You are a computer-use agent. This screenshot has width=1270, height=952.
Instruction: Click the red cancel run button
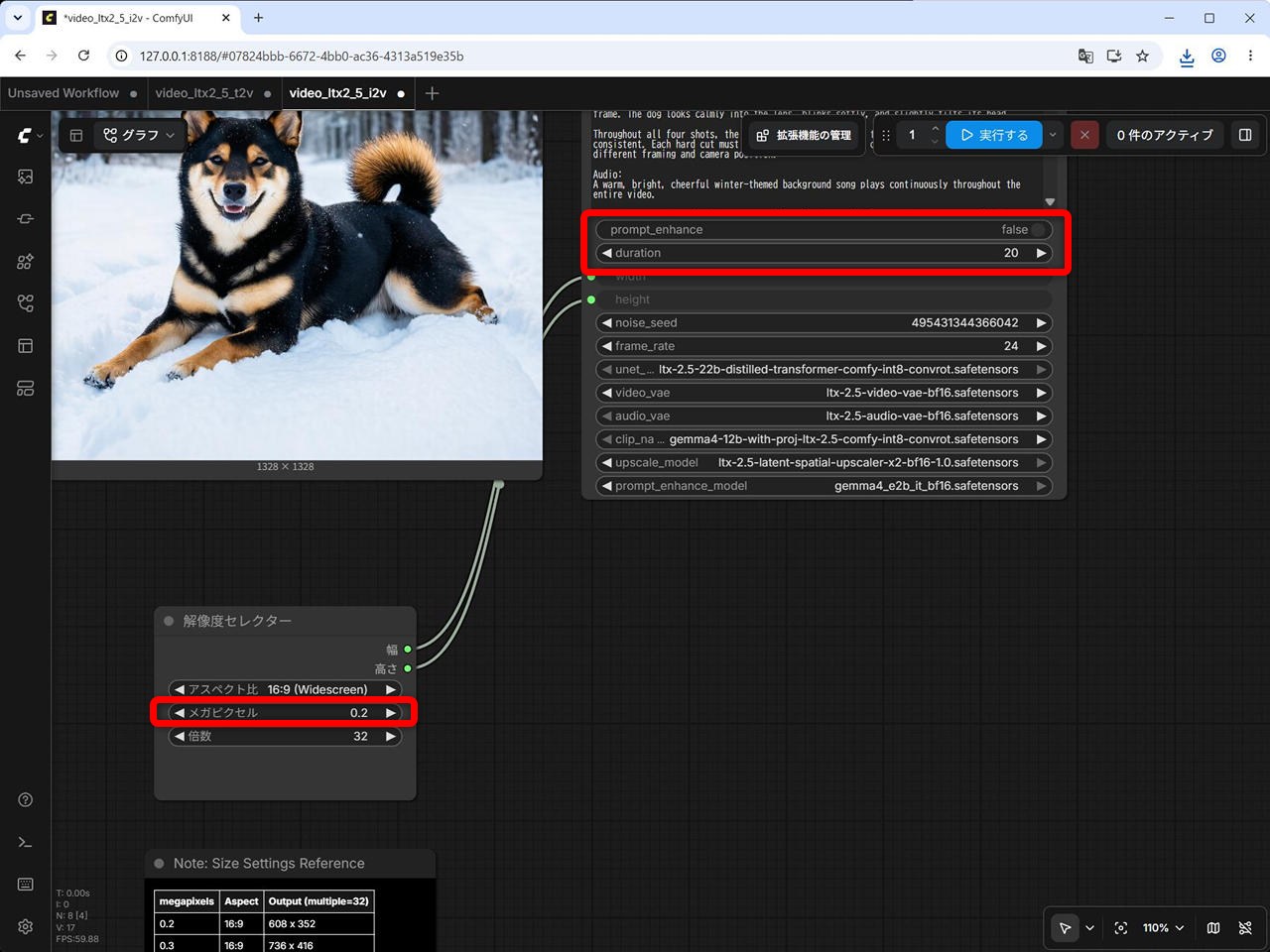[x=1084, y=135]
